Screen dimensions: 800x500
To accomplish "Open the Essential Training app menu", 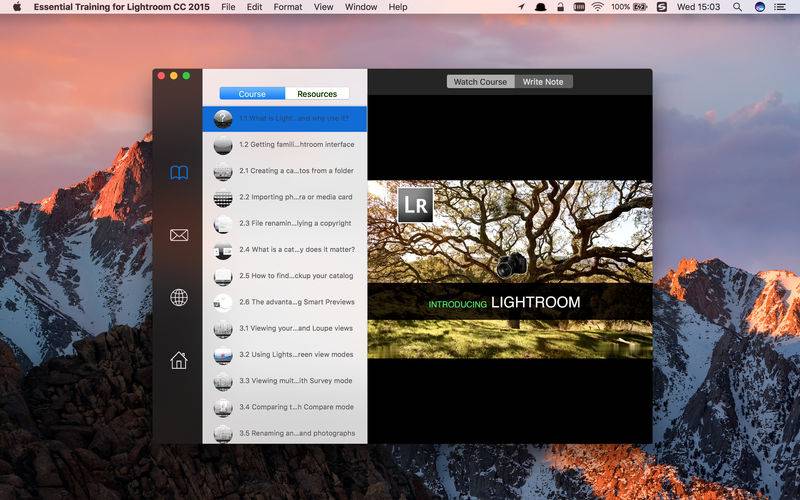I will click(121, 7).
